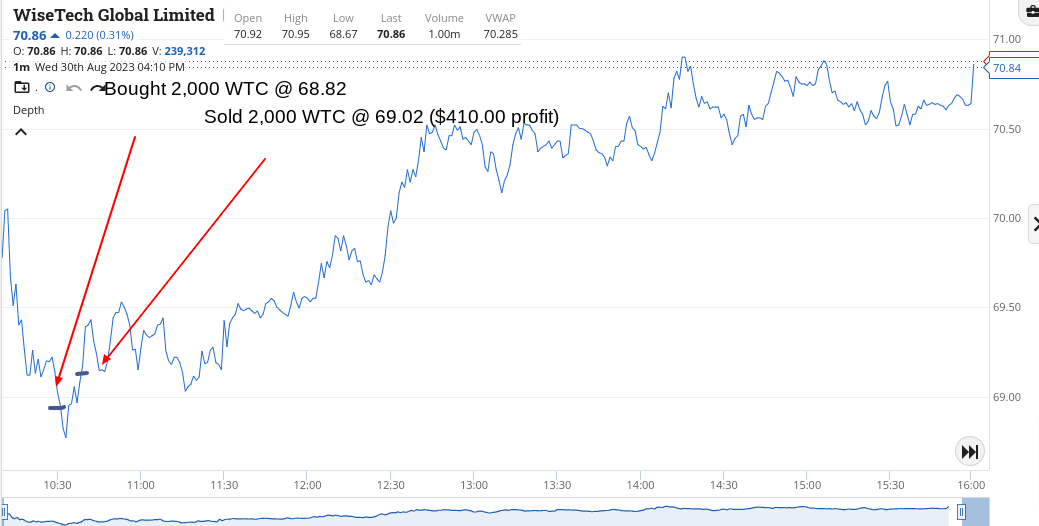The image size is (1039, 526).
Task: Redo the drawing action
Action: (x=97, y=88)
